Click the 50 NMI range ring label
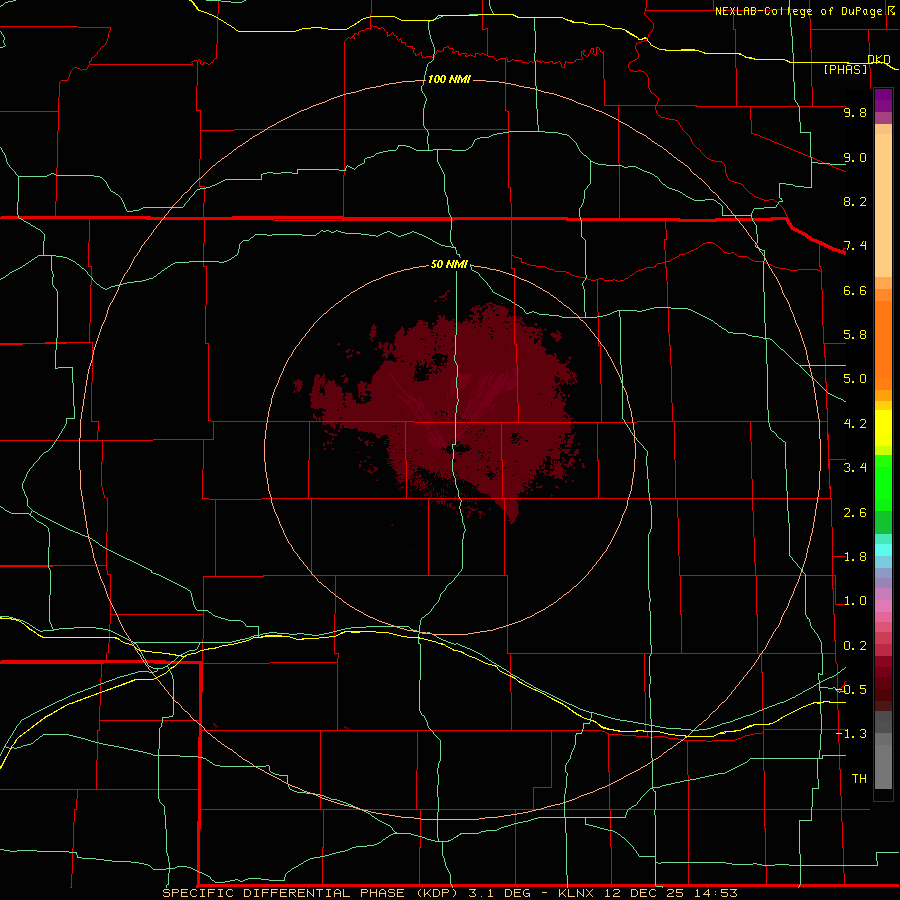The width and height of the screenshot is (900, 900). click(449, 264)
